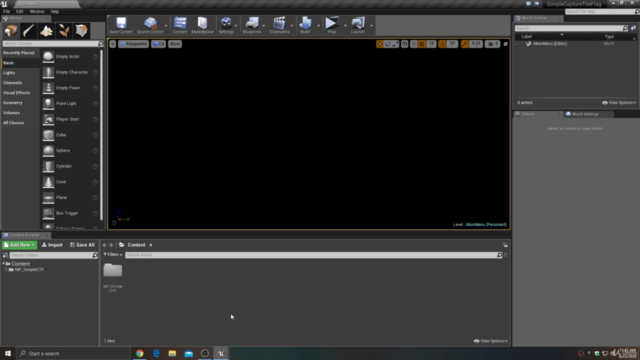The width and height of the screenshot is (640, 360).
Task: Open Source Control toolbar icon
Action: 150,25
